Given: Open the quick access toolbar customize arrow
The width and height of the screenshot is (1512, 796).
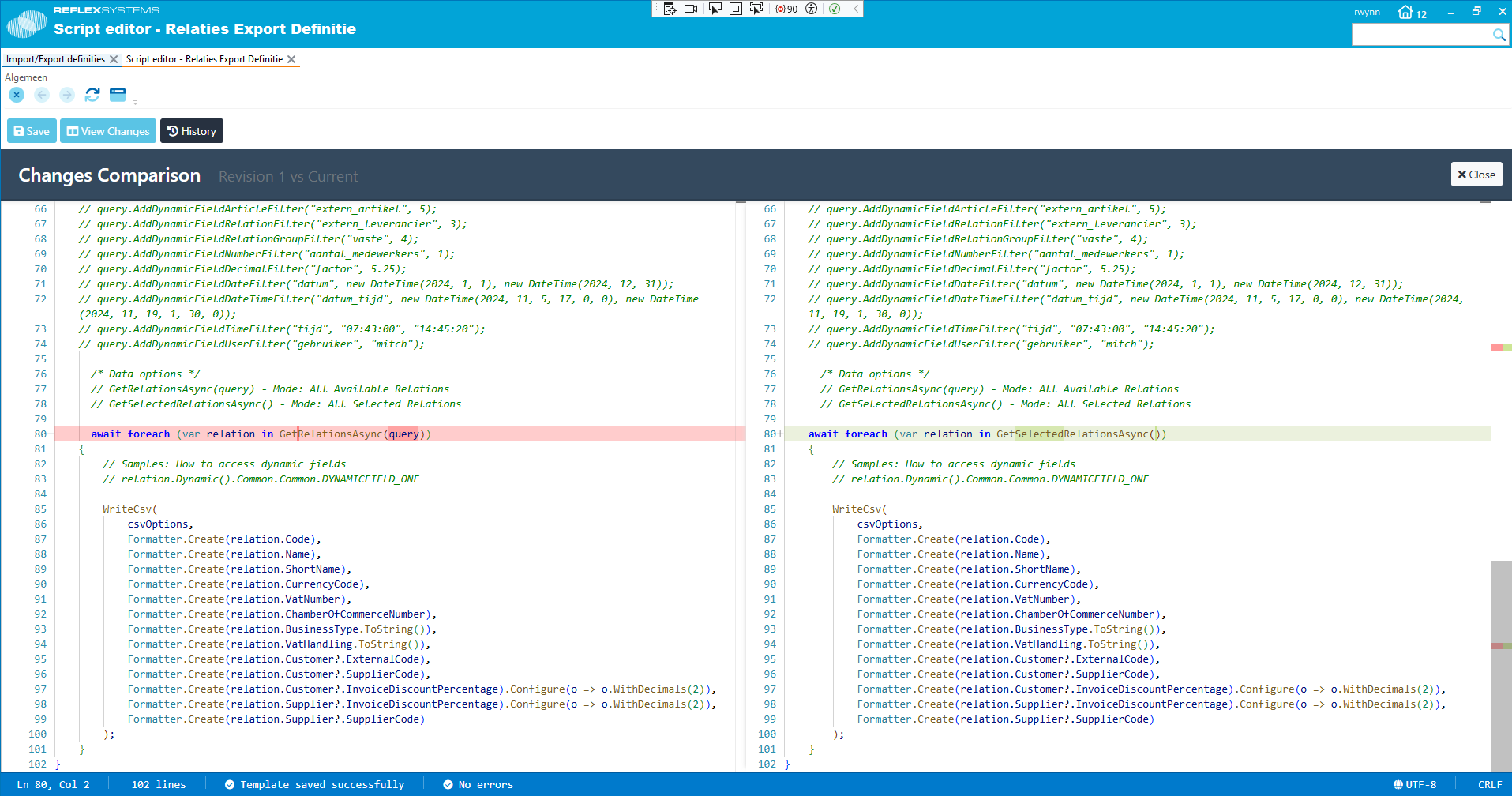Looking at the screenshot, I should click(135, 102).
